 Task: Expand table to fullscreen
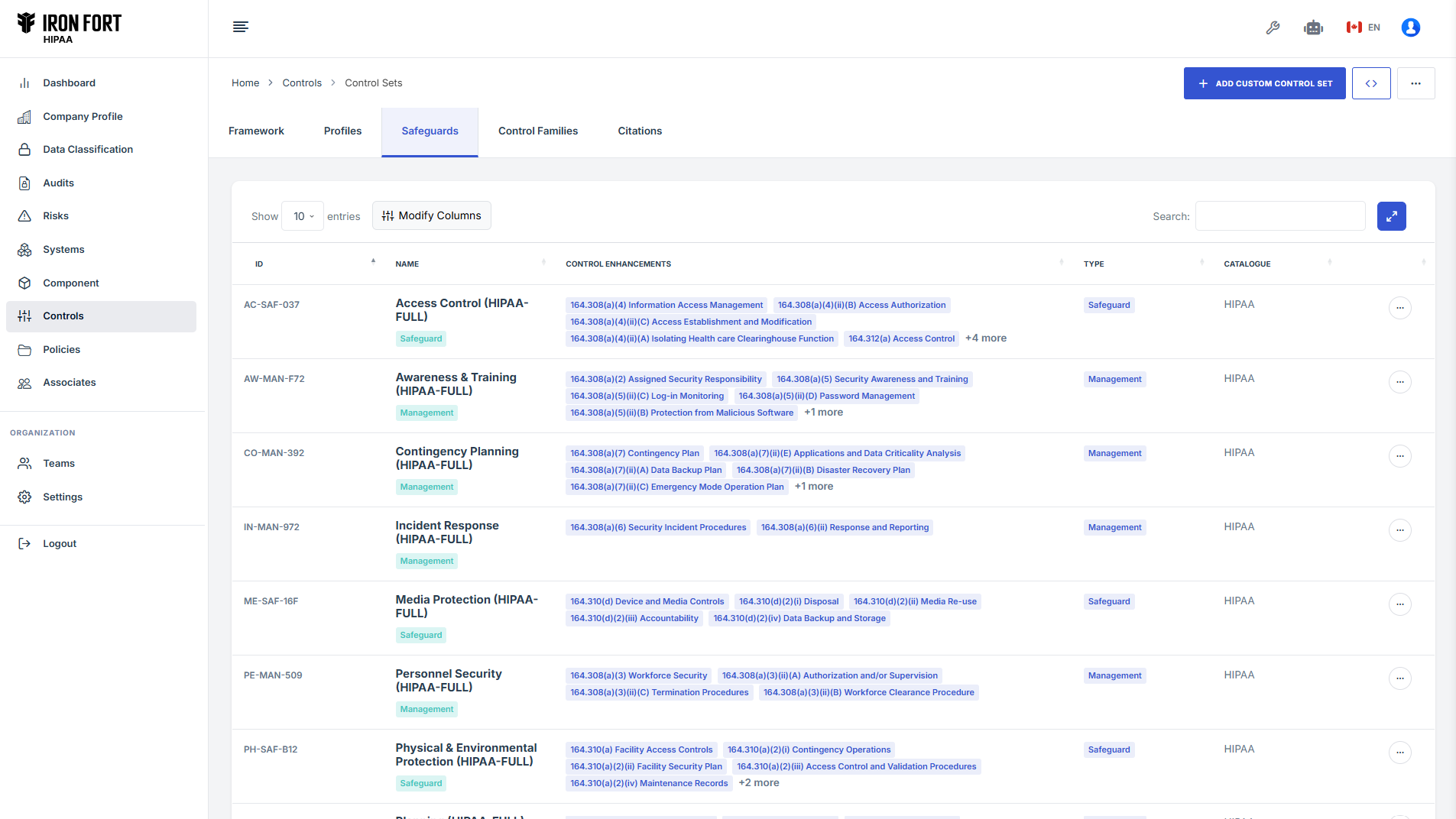point(1391,216)
